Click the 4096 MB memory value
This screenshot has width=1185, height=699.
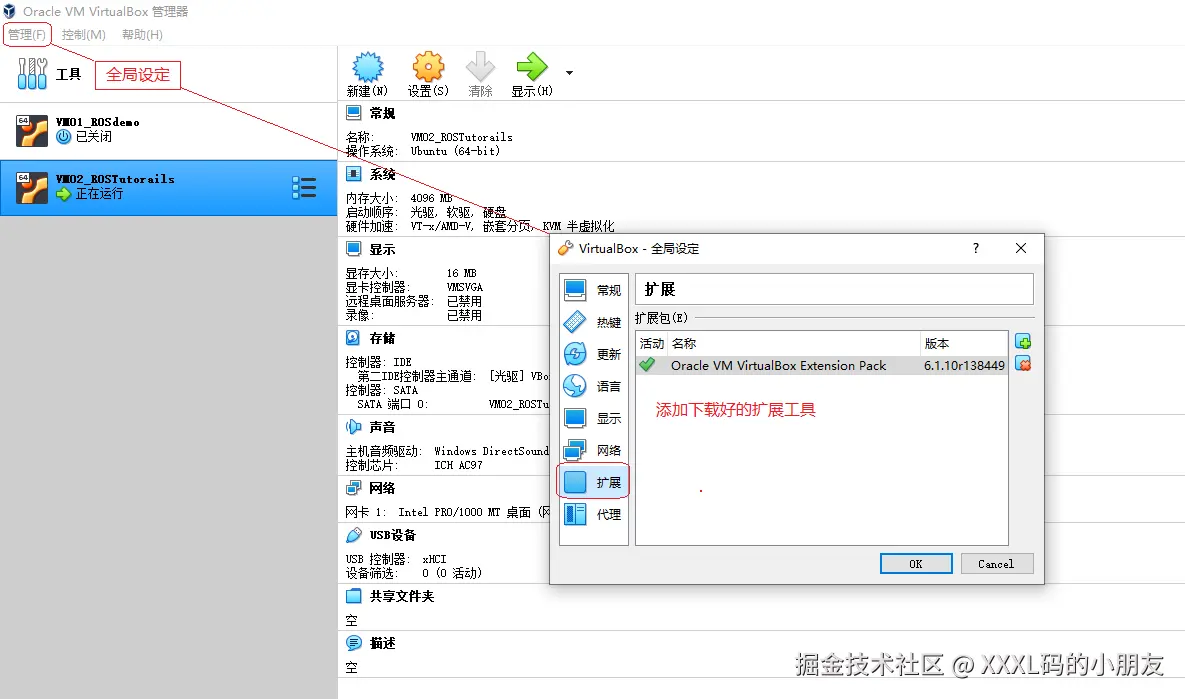pyautogui.click(x=432, y=198)
